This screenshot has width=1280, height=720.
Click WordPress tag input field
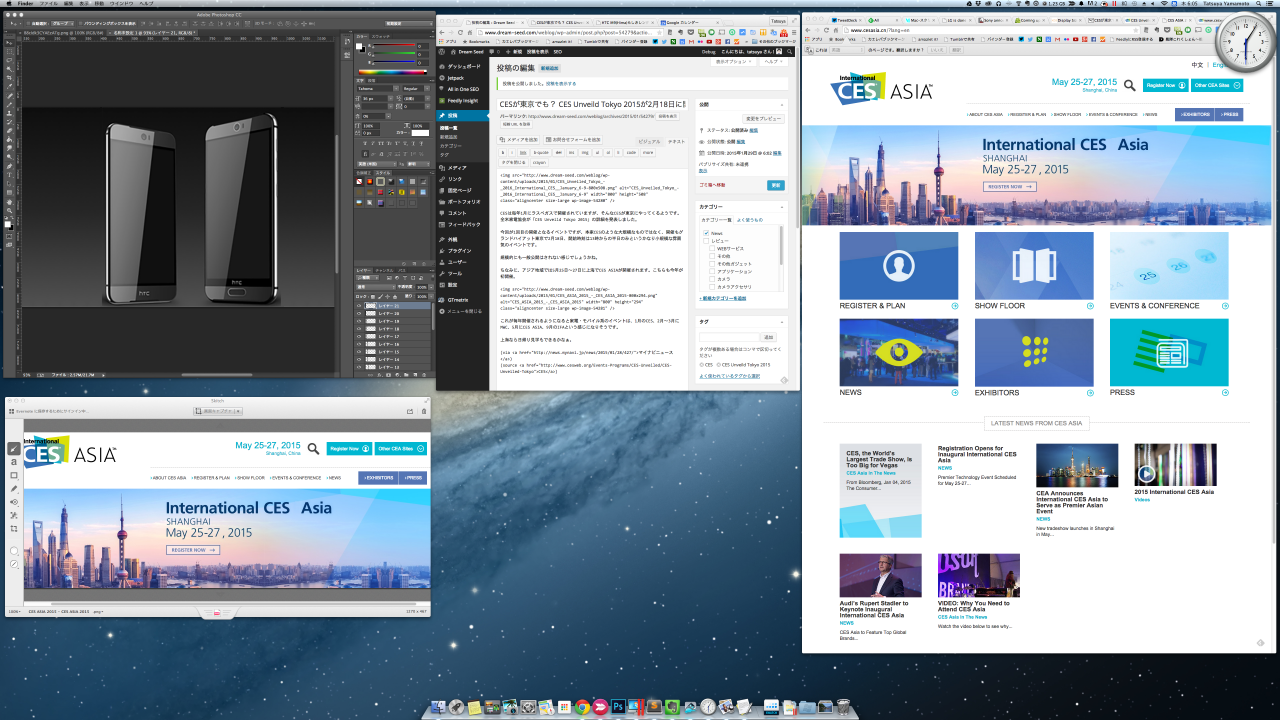tap(729, 337)
